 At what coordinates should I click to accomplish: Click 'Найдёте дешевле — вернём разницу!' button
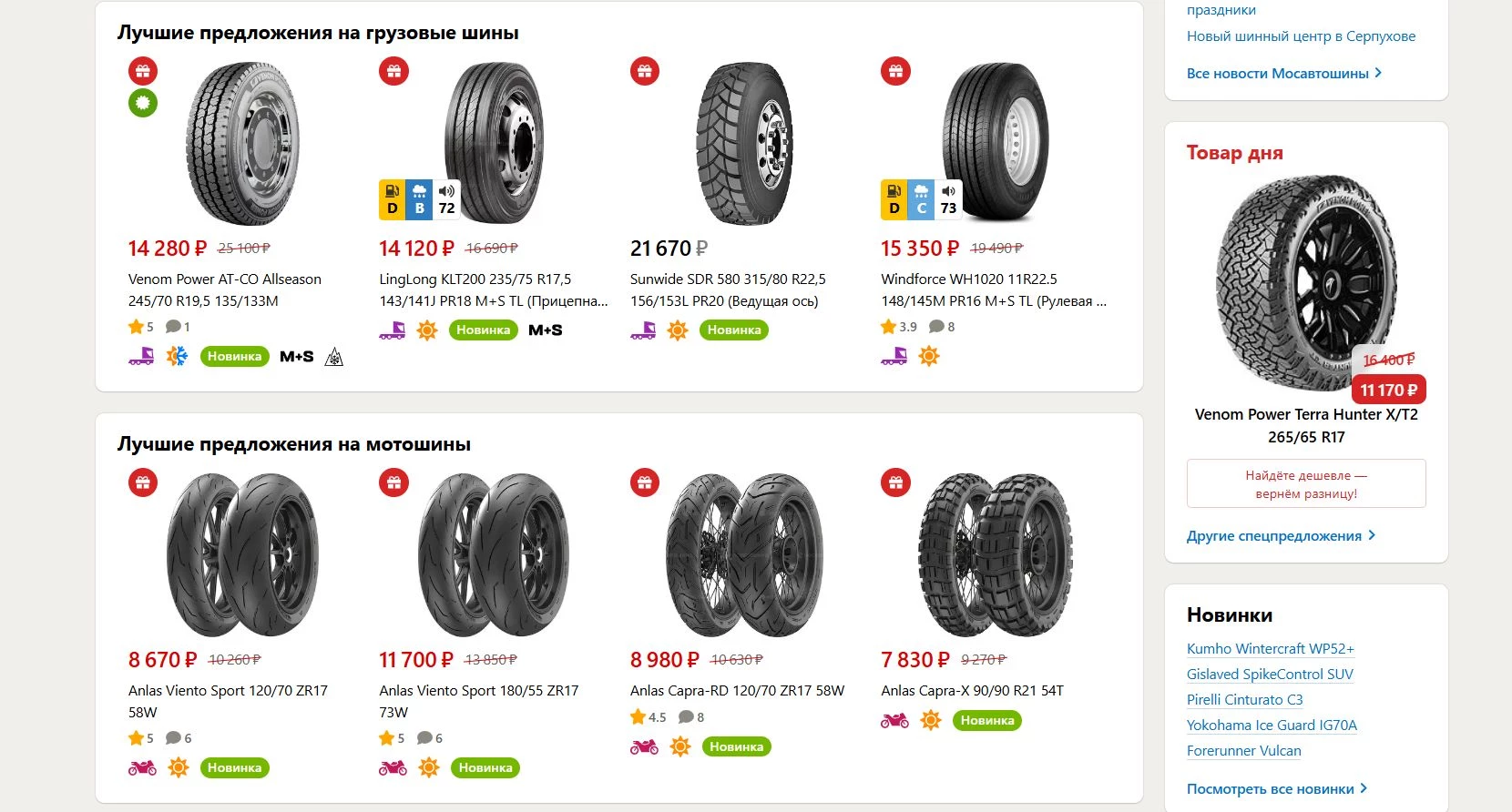pyautogui.click(x=1306, y=484)
